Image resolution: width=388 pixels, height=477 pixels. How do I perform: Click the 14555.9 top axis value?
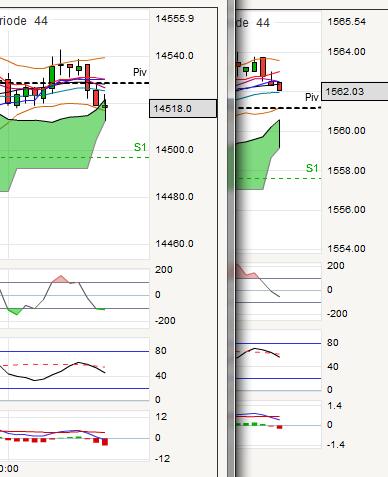tap(175, 19)
